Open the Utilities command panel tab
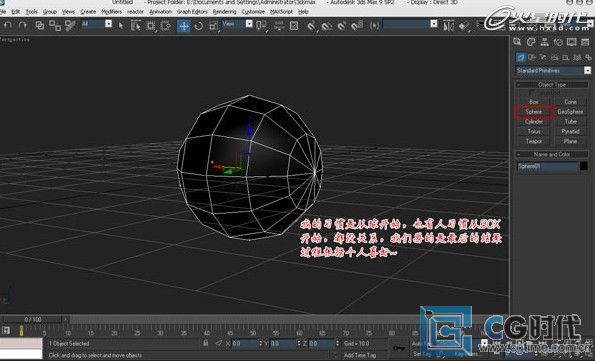 [585, 42]
